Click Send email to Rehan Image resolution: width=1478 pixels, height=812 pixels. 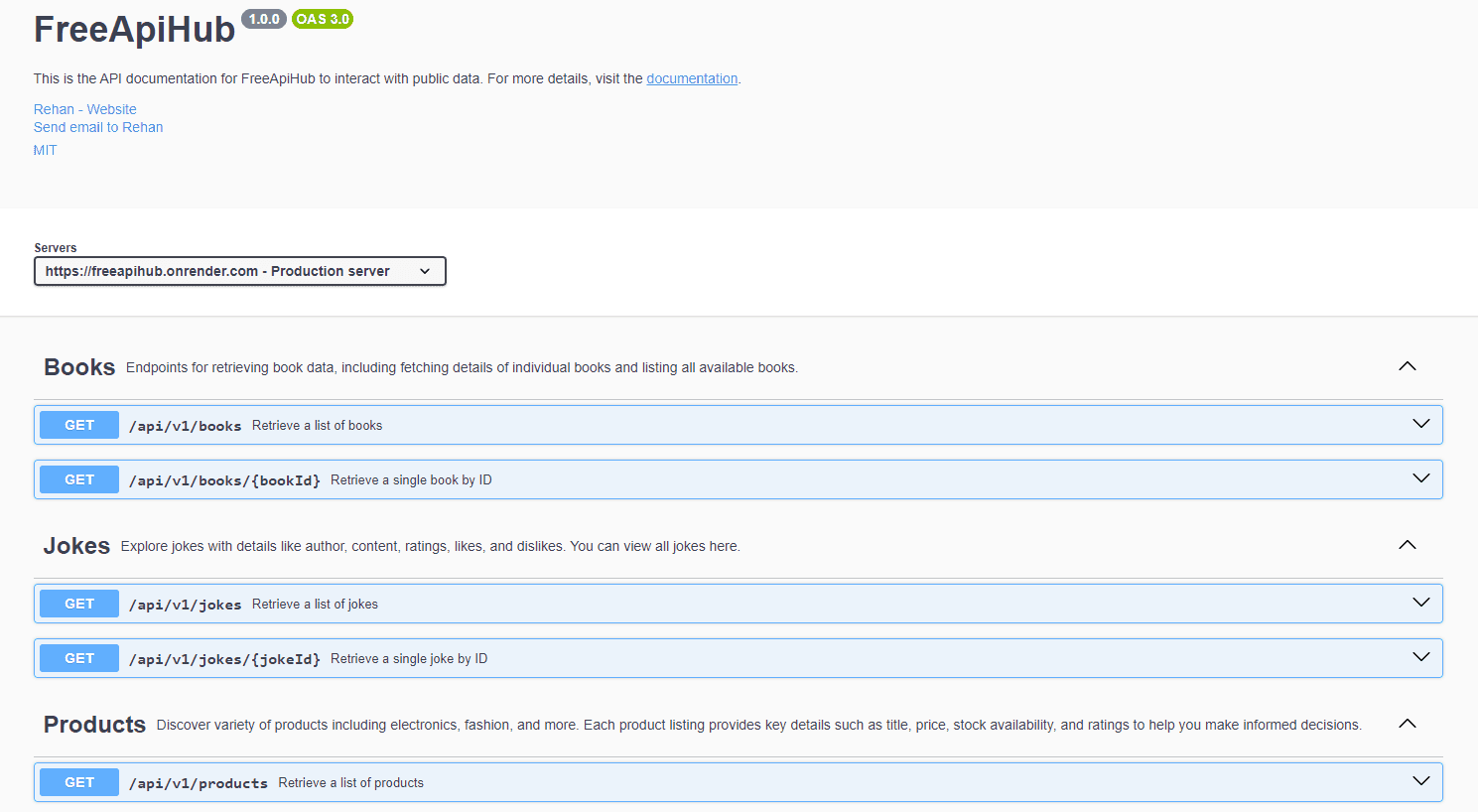click(98, 127)
